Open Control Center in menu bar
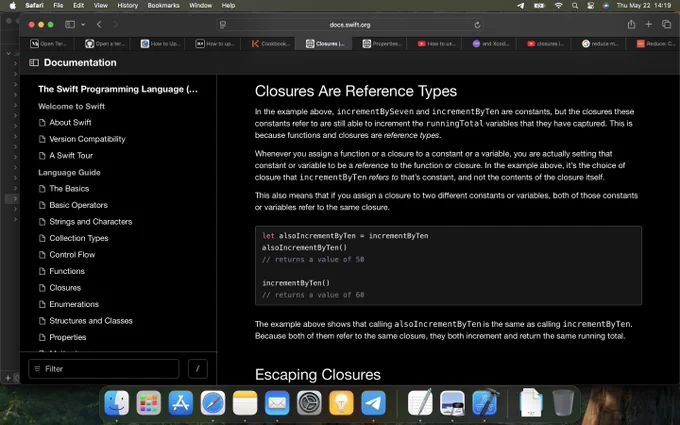The width and height of the screenshot is (680, 425). point(590,6)
